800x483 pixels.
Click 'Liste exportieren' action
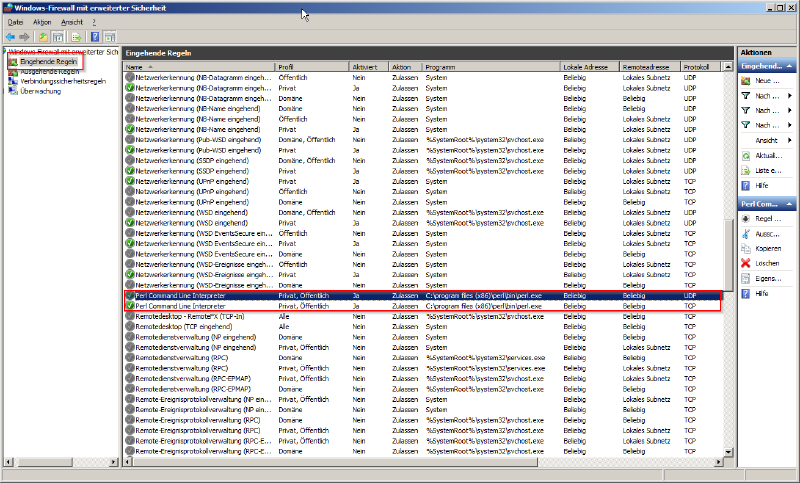click(x=746, y=170)
